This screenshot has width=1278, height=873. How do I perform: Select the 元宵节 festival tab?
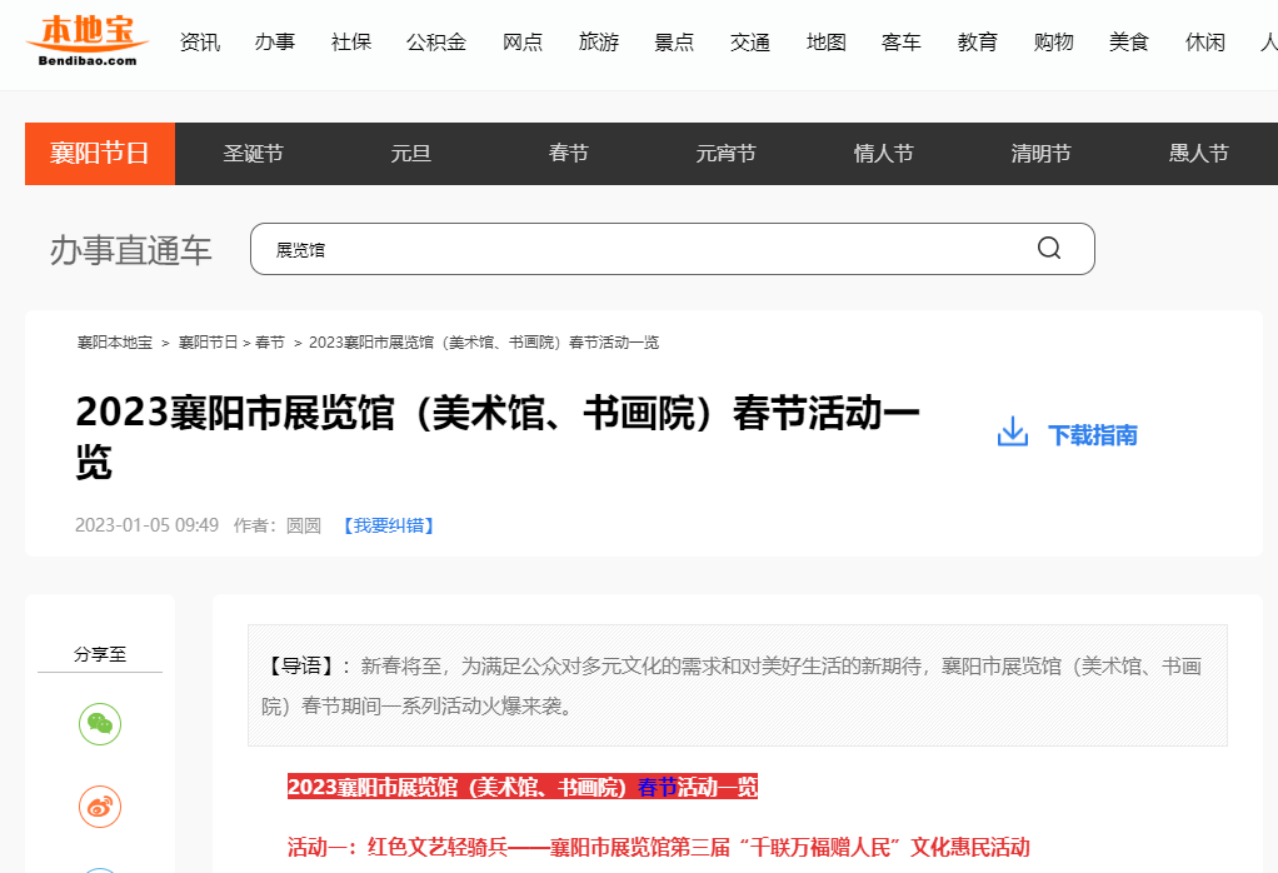726,153
